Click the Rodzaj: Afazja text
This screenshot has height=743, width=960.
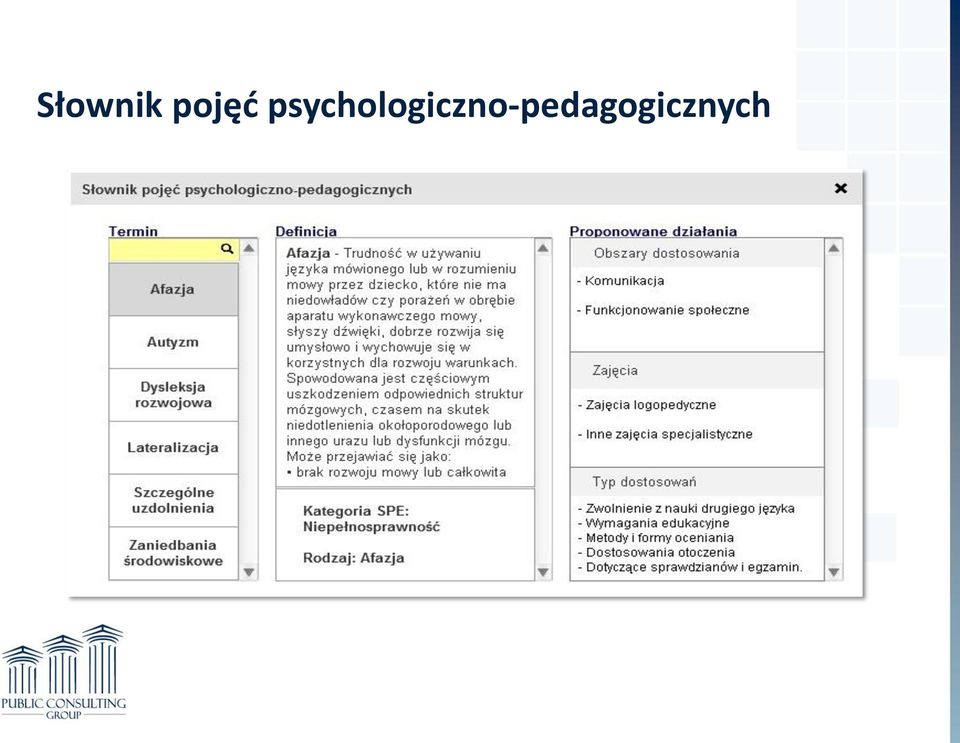[x=353, y=558]
